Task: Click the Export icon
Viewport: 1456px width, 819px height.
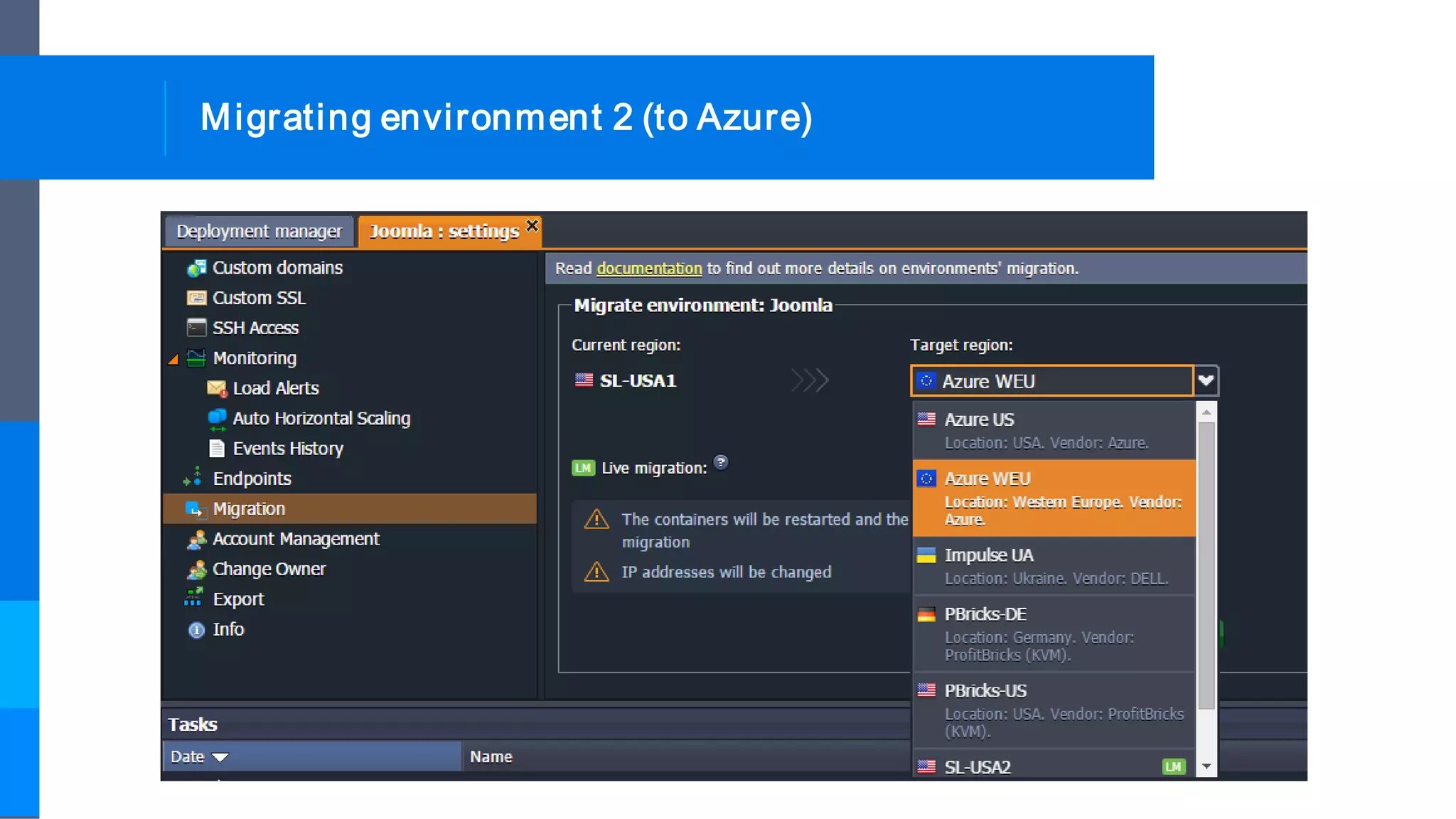Action: point(193,597)
